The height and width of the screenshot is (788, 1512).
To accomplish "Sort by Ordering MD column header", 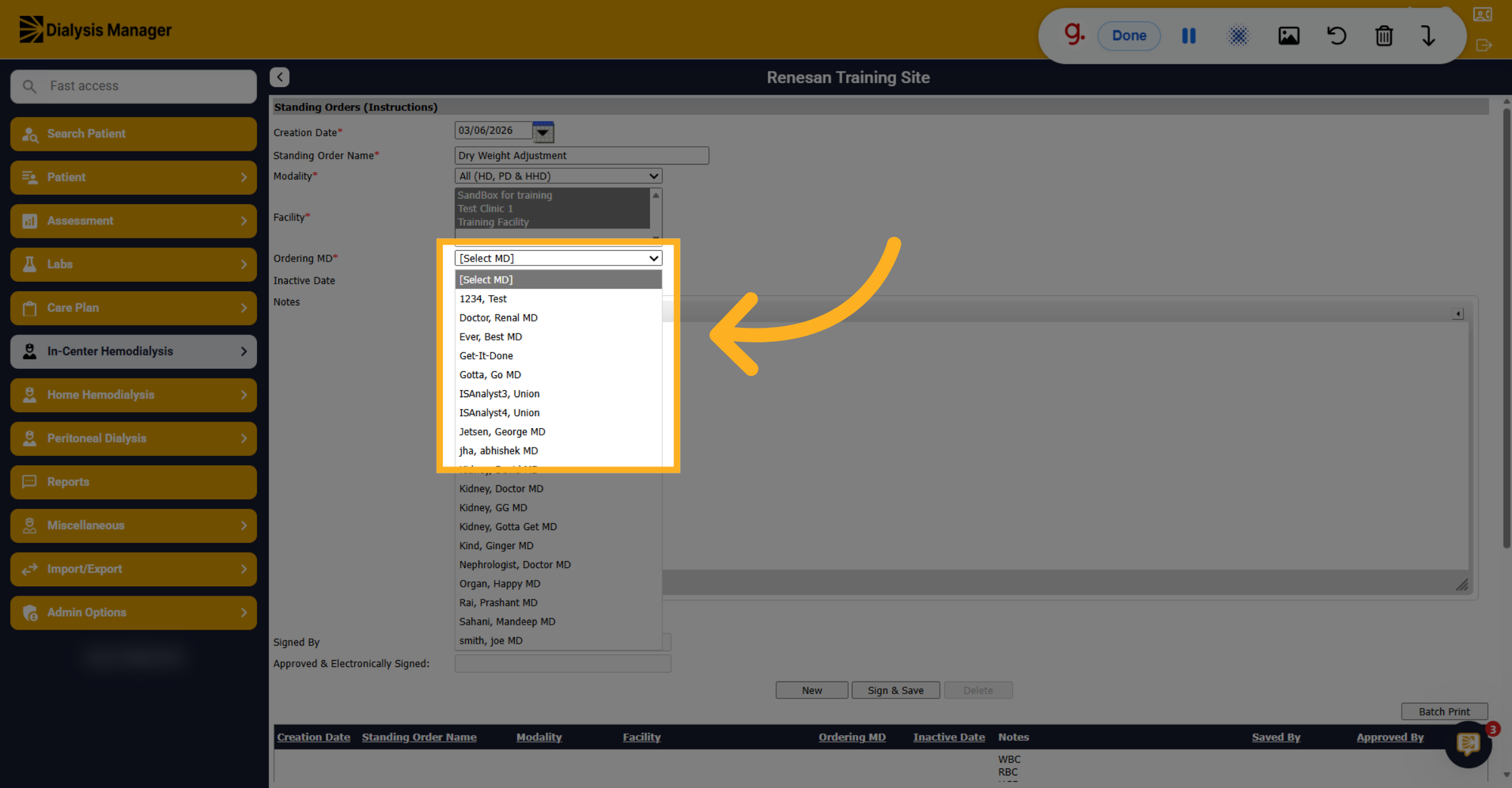I will click(852, 737).
